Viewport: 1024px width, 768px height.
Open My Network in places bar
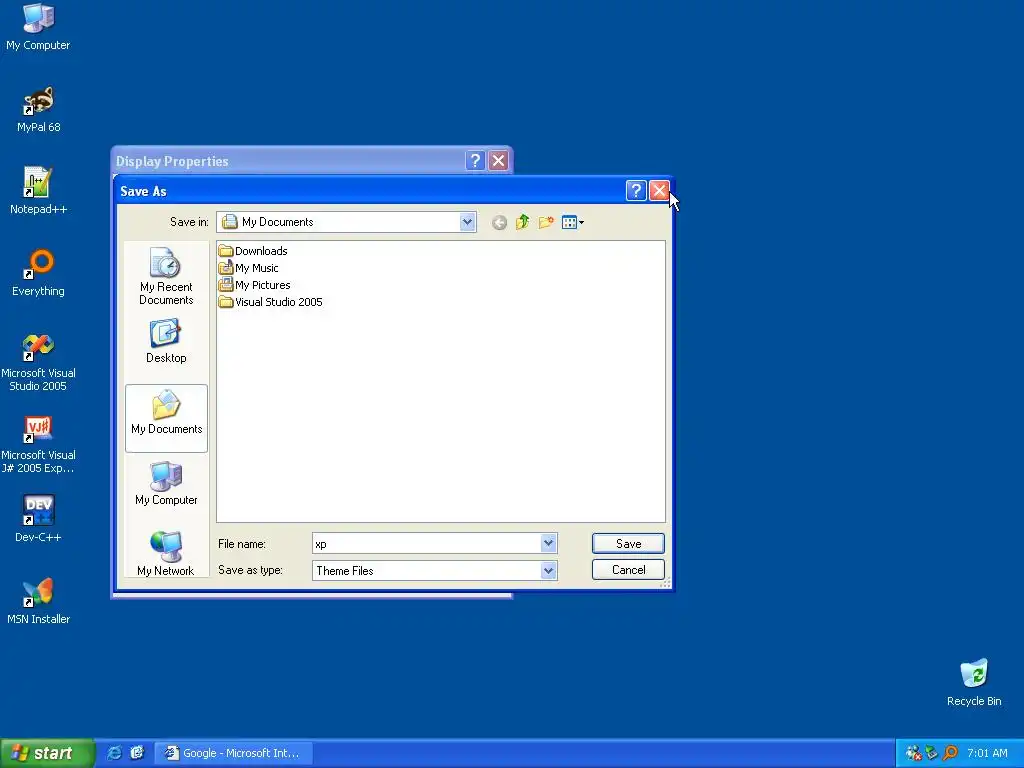pyautogui.click(x=166, y=554)
